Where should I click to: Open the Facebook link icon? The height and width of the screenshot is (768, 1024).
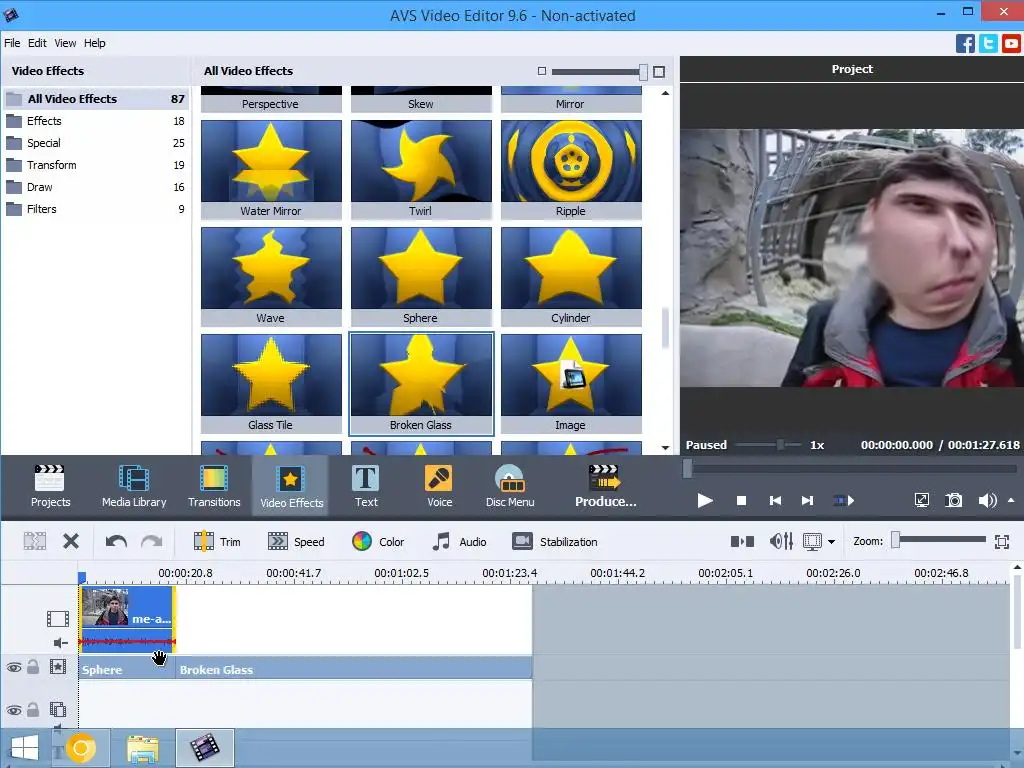pos(965,44)
